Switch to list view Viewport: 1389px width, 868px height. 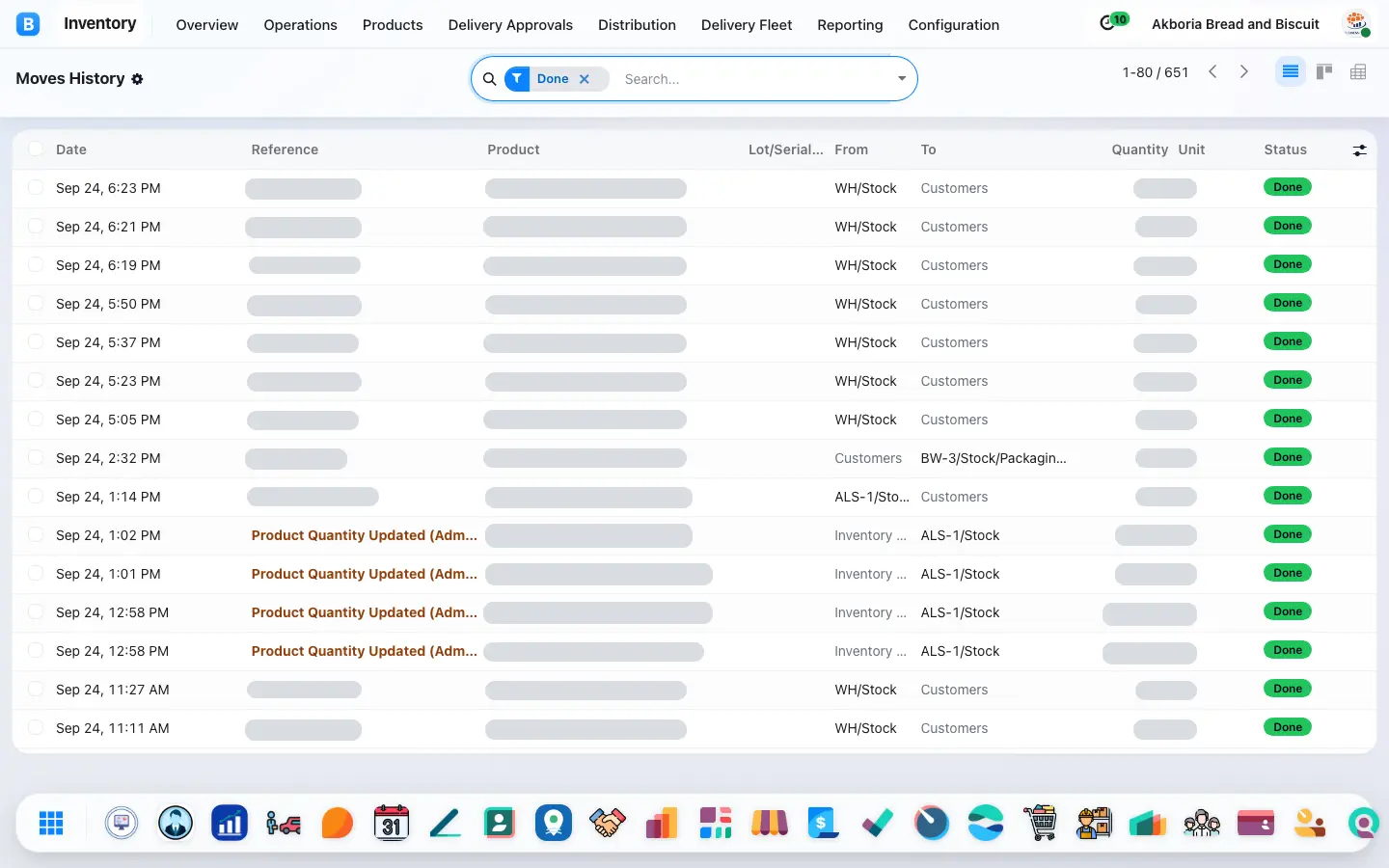tap(1290, 71)
